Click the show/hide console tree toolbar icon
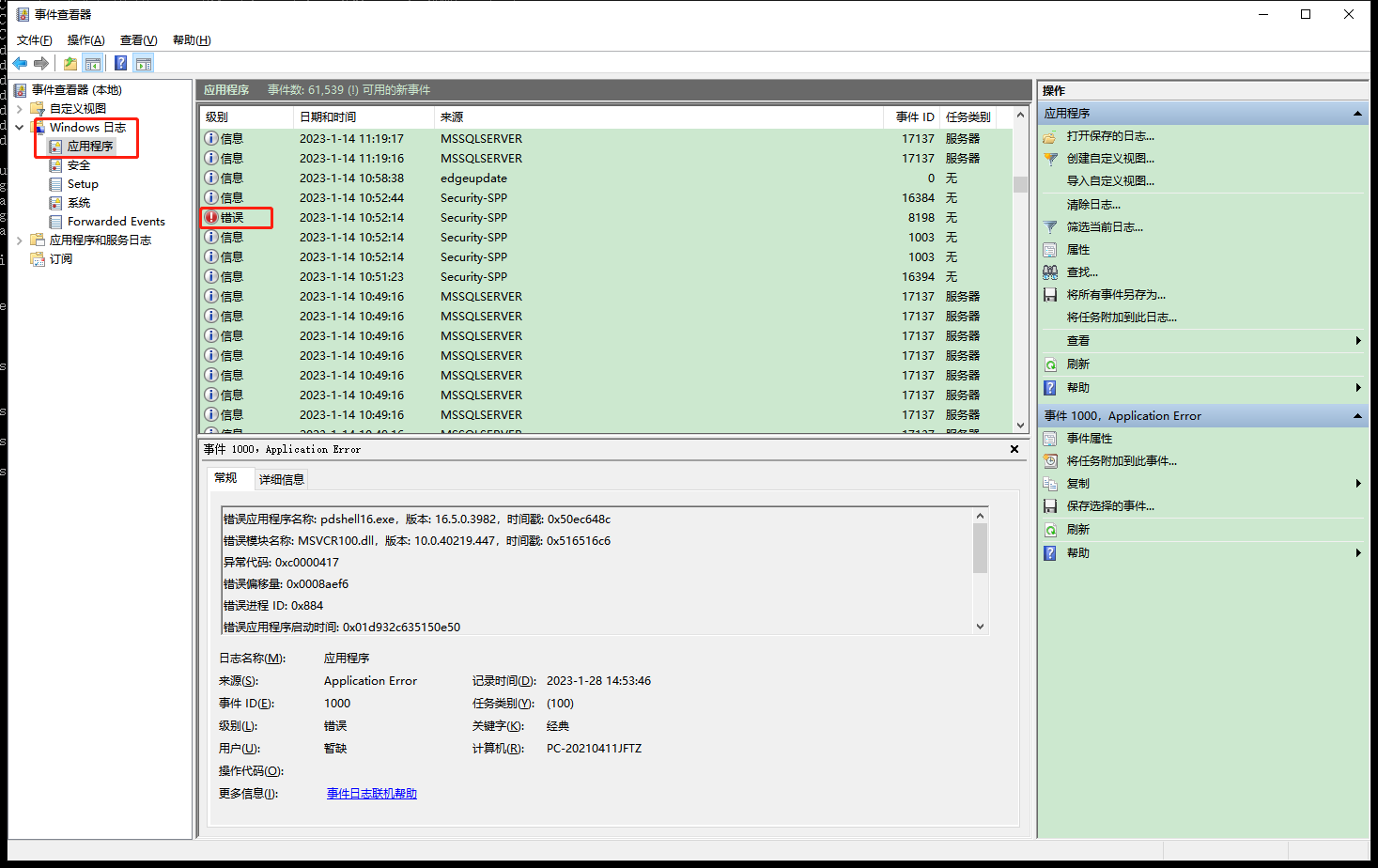Screen dimensions: 1378x868 93,63
